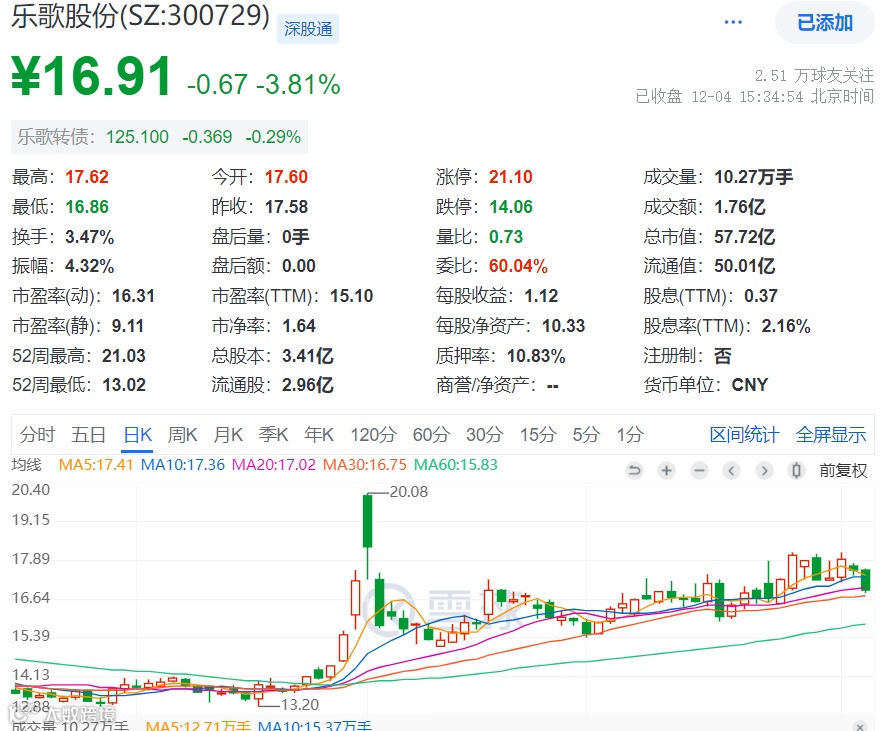The width and height of the screenshot is (883, 731).
Task: Click the MA10:17.36 moving average label
Action: tap(182, 465)
